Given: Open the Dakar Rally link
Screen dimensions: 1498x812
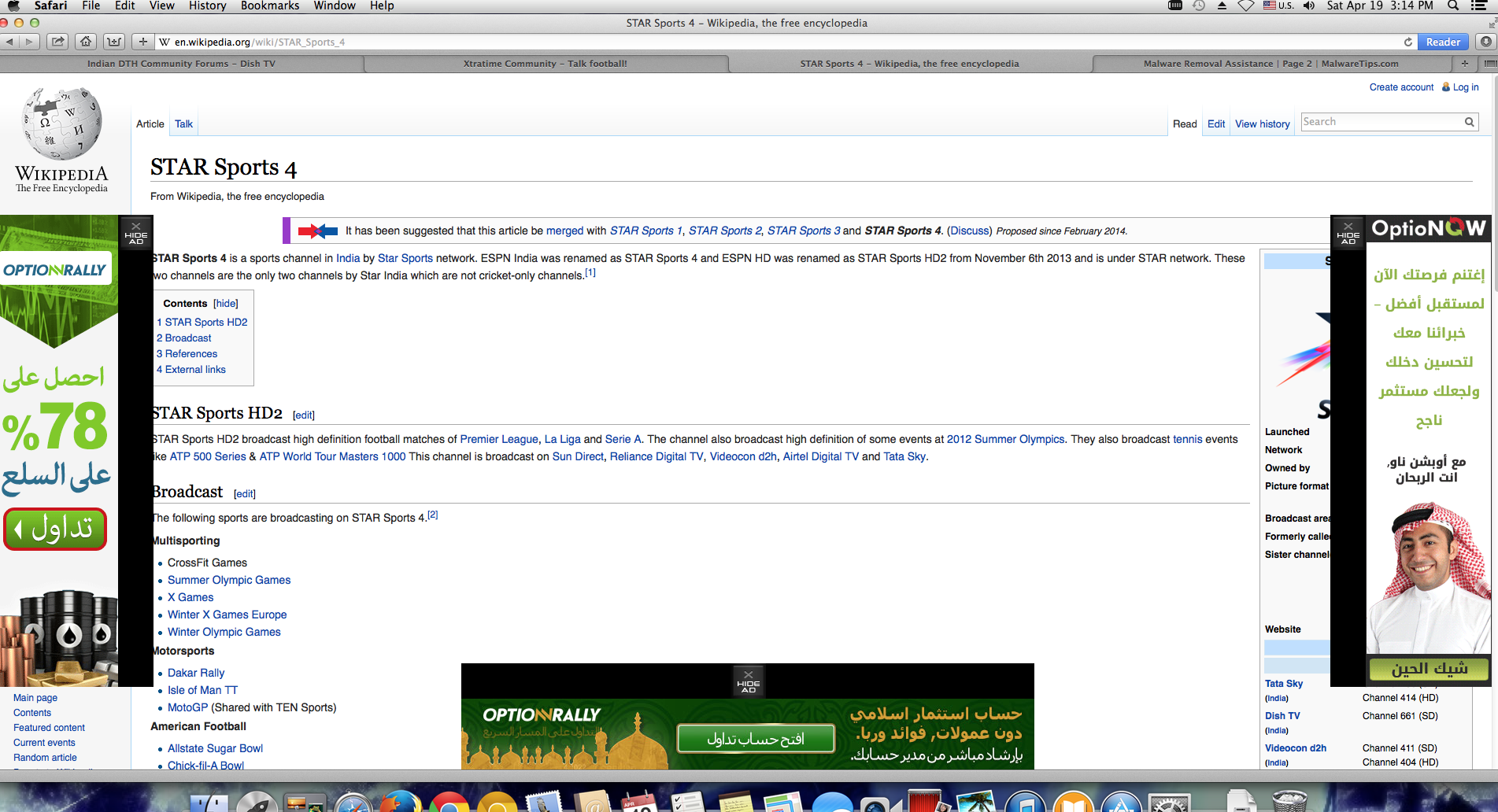Looking at the screenshot, I should coord(196,674).
